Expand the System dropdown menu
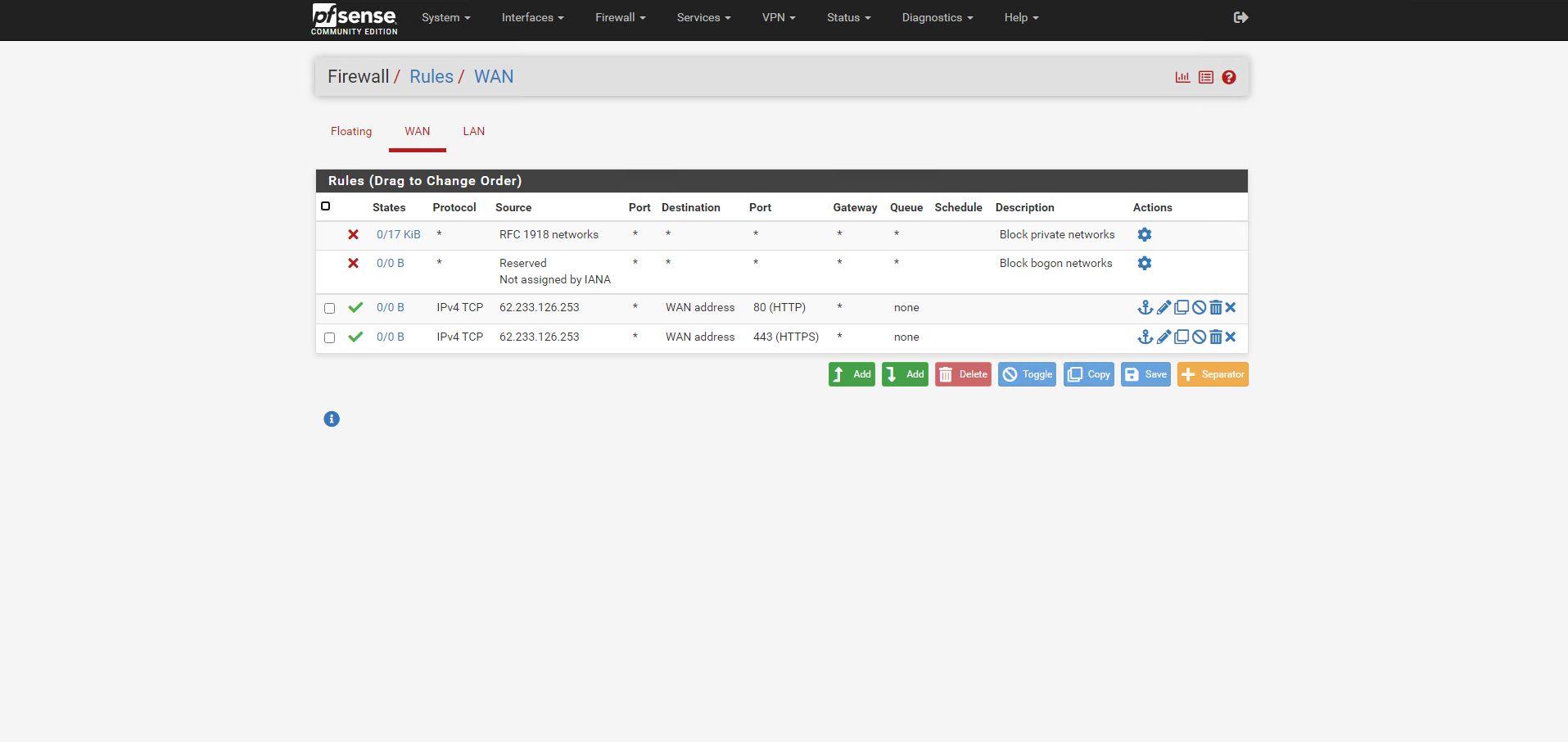The height and width of the screenshot is (742, 1568). pyautogui.click(x=445, y=17)
